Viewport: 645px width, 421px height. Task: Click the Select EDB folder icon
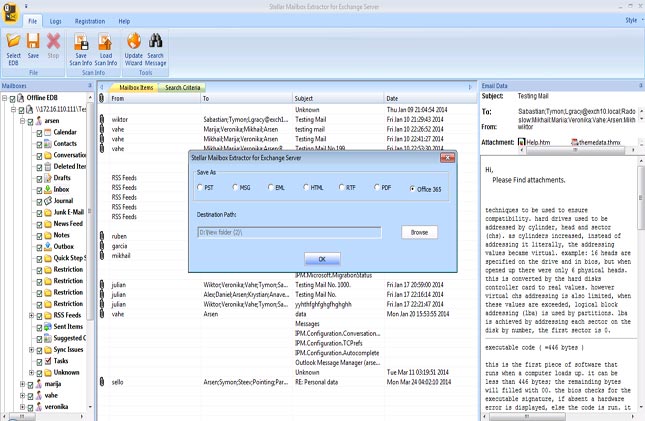point(13,41)
